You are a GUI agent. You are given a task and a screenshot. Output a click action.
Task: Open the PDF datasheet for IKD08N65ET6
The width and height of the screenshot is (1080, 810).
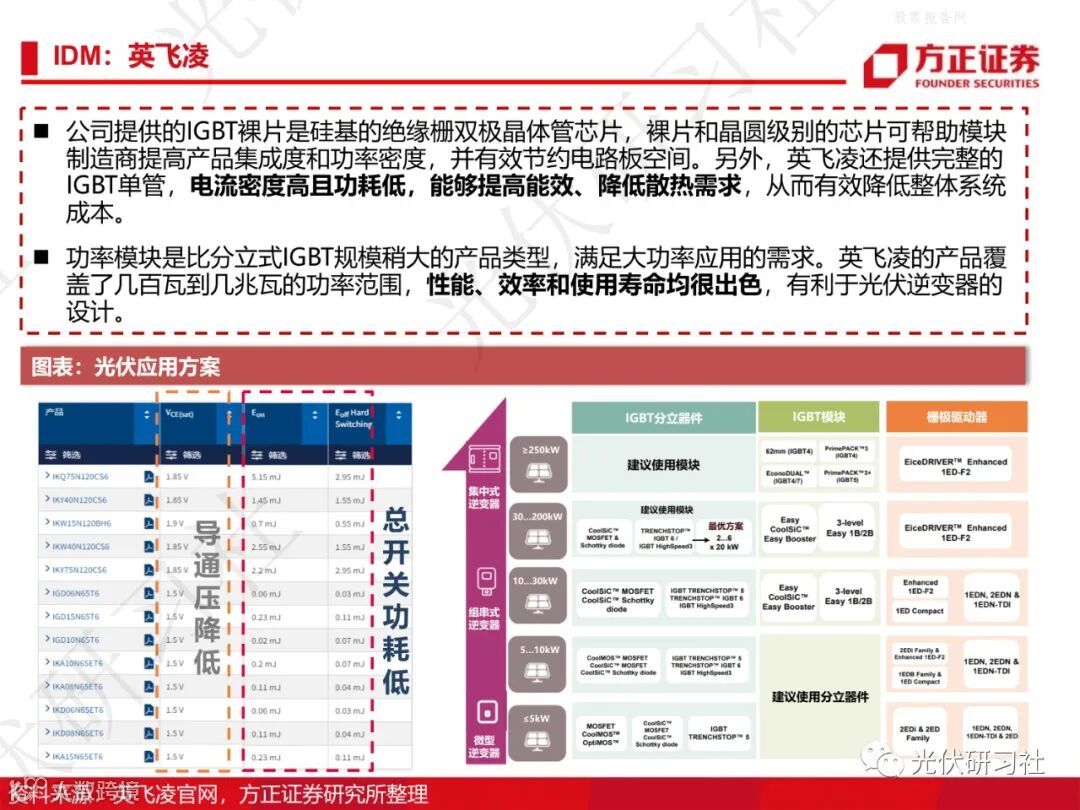tap(149, 734)
